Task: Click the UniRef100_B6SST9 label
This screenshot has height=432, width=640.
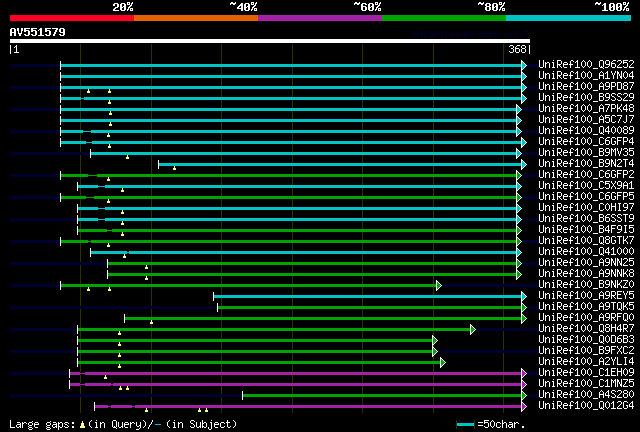Action: [x=586, y=219]
